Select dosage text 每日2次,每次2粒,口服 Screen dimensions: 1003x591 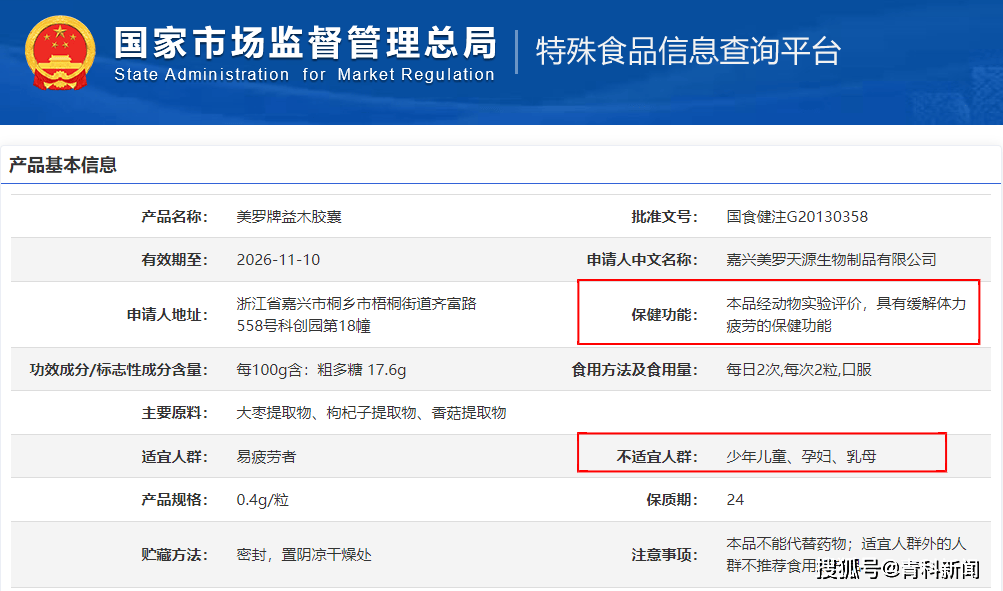(799, 370)
